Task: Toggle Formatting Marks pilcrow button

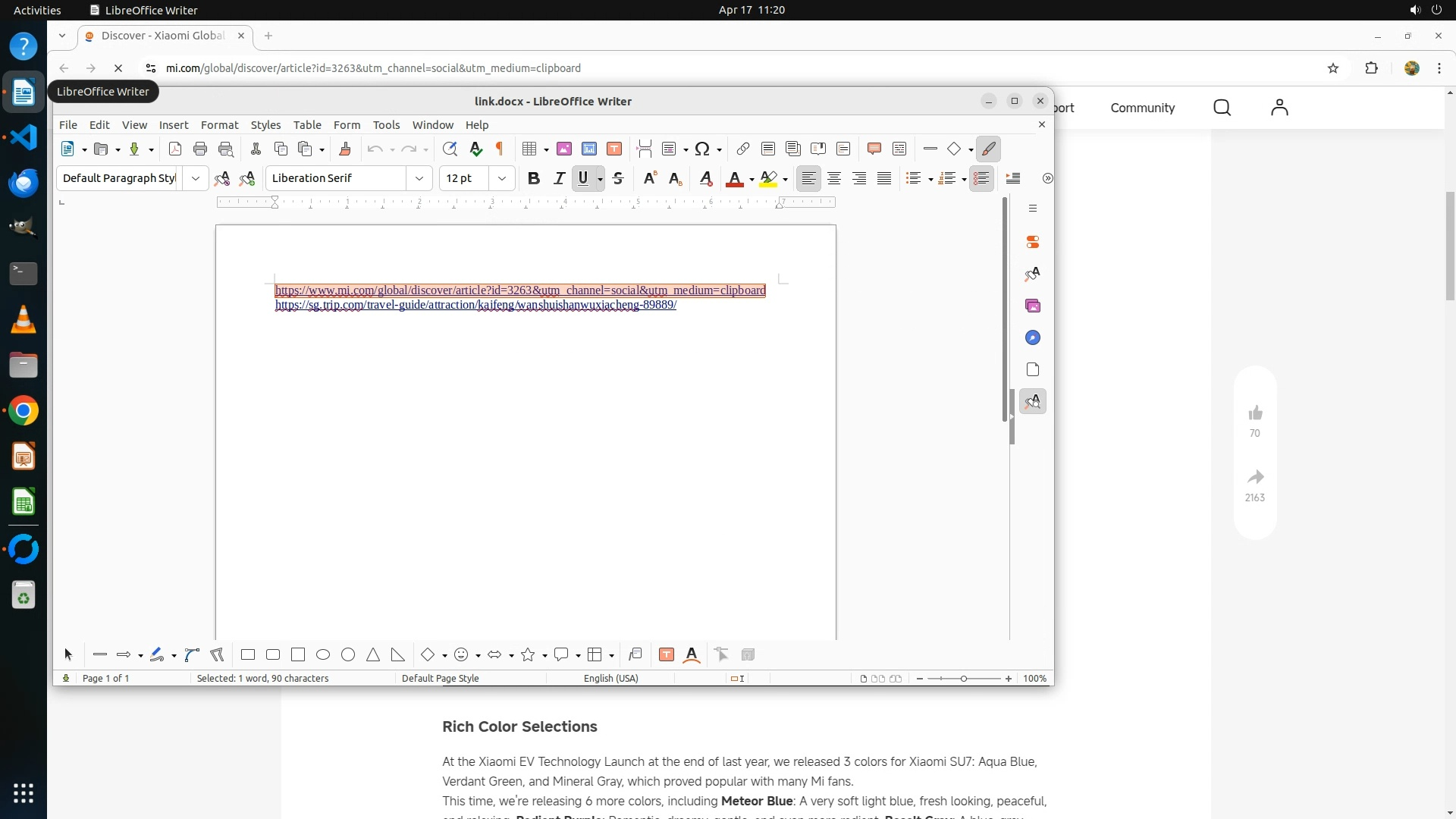Action: [500, 149]
